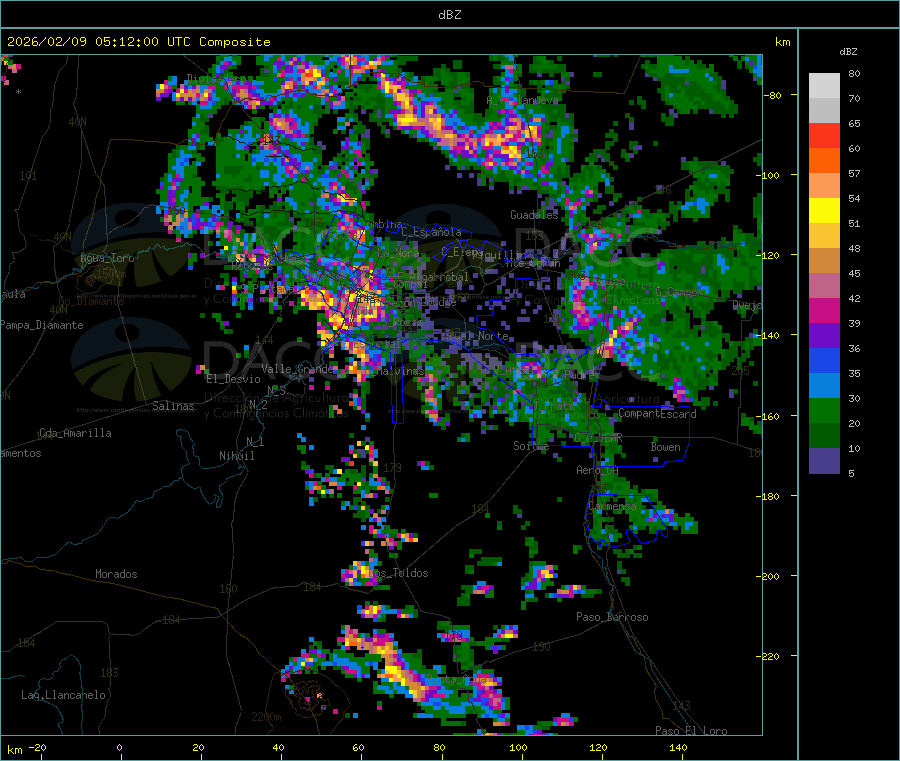This screenshot has height=761, width=900.
Task: Click the '-80' y-axis tick label
Action: pos(772,95)
